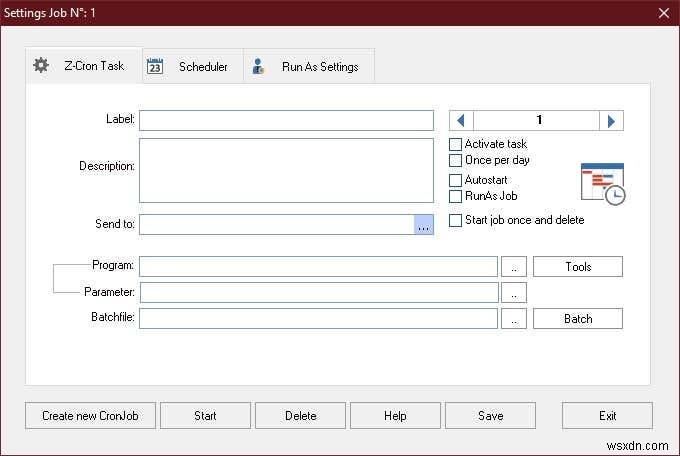
Task: Click the Batch button
Action: click(x=578, y=318)
